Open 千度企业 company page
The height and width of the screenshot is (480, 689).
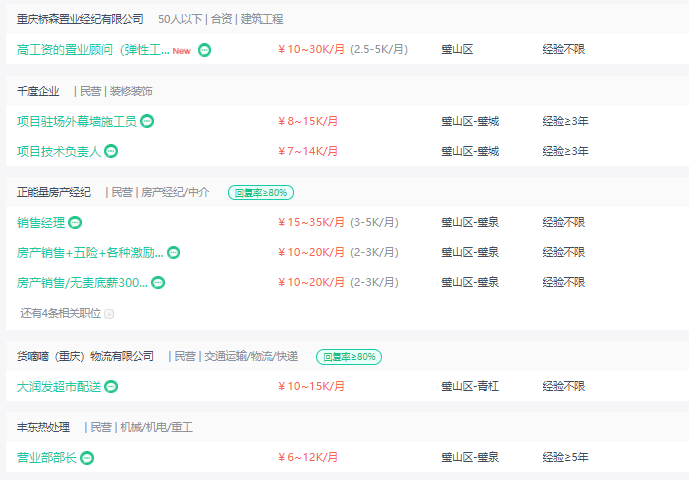(38, 91)
